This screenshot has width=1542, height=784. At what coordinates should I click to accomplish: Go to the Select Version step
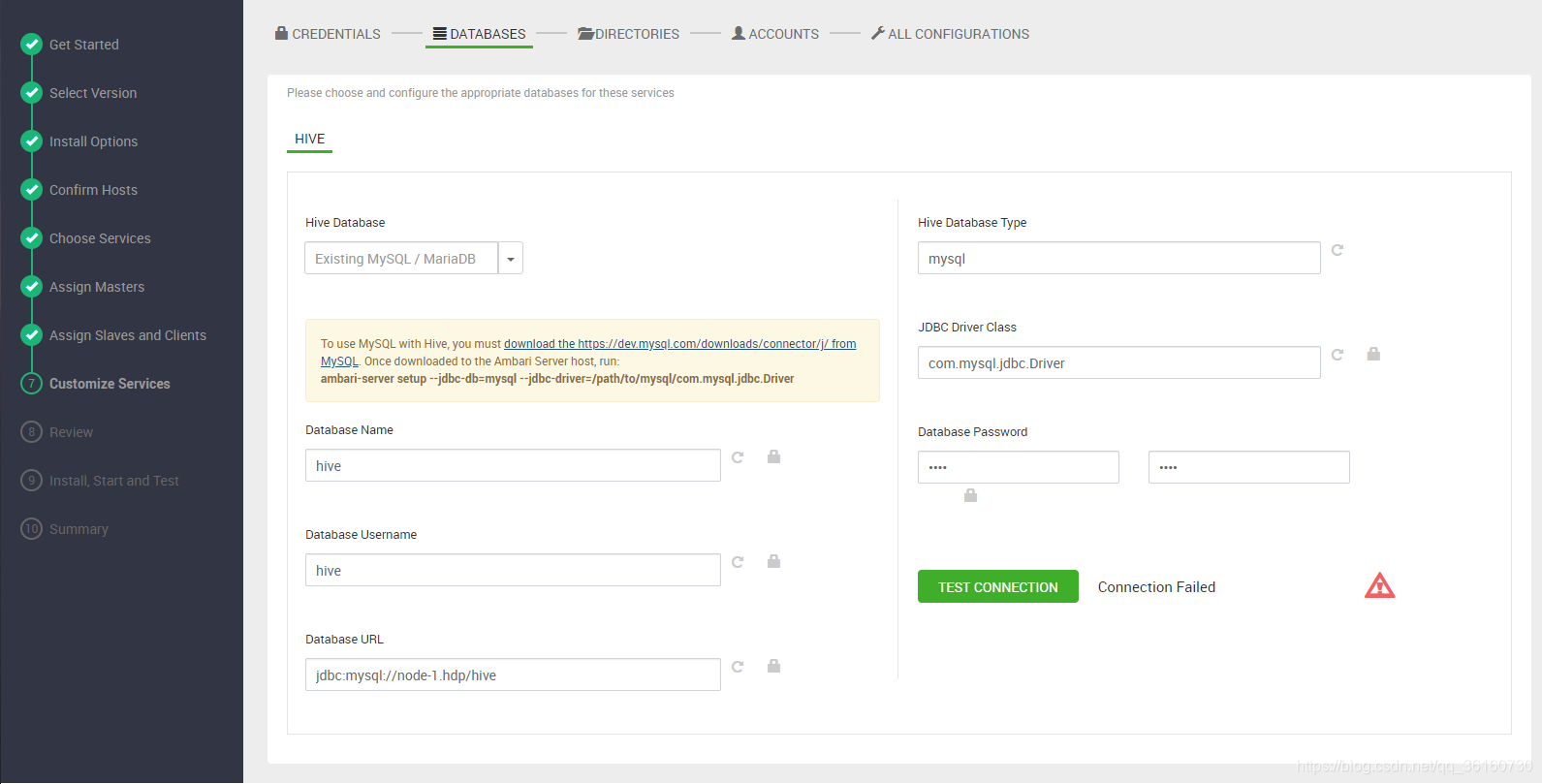(93, 93)
